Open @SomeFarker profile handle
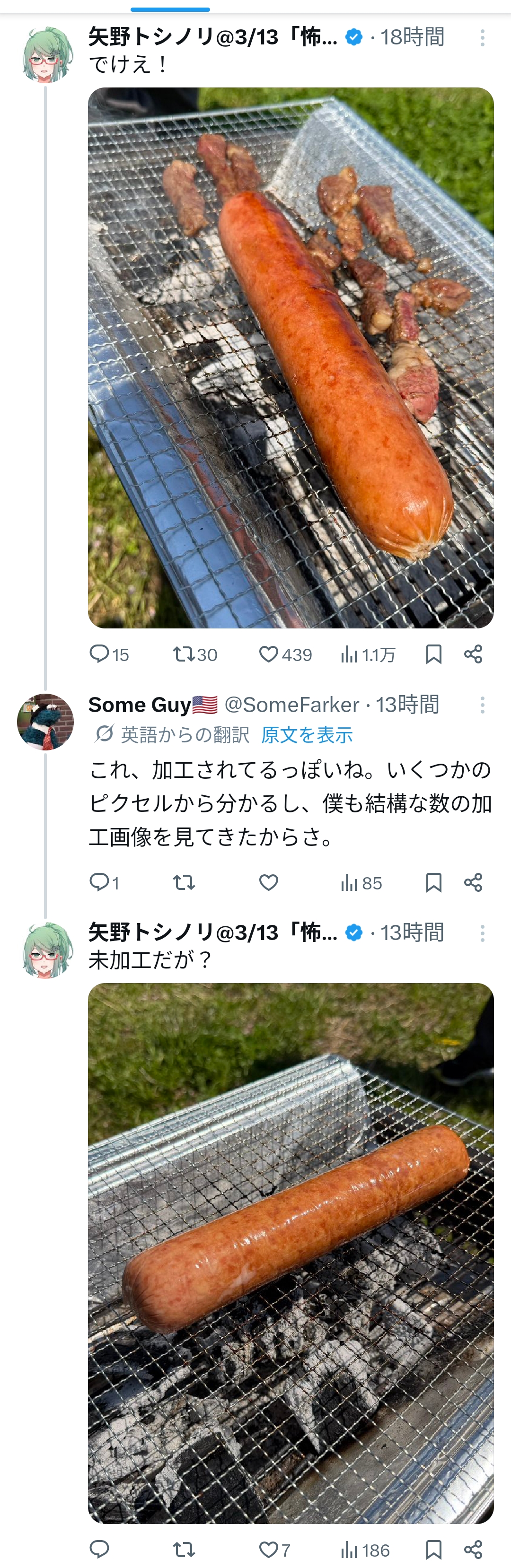This screenshot has height=1568, width=511. pyautogui.click(x=292, y=705)
